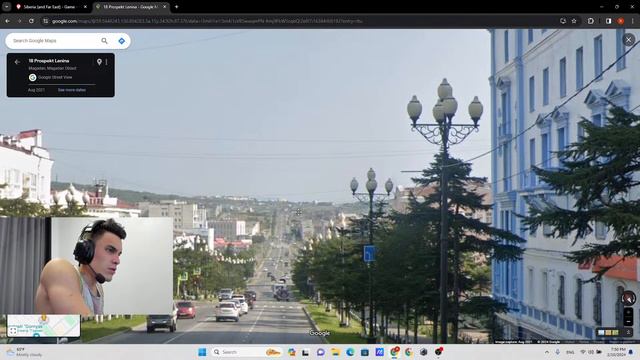Click the magnifier search icon in Maps

click(x=104, y=41)
